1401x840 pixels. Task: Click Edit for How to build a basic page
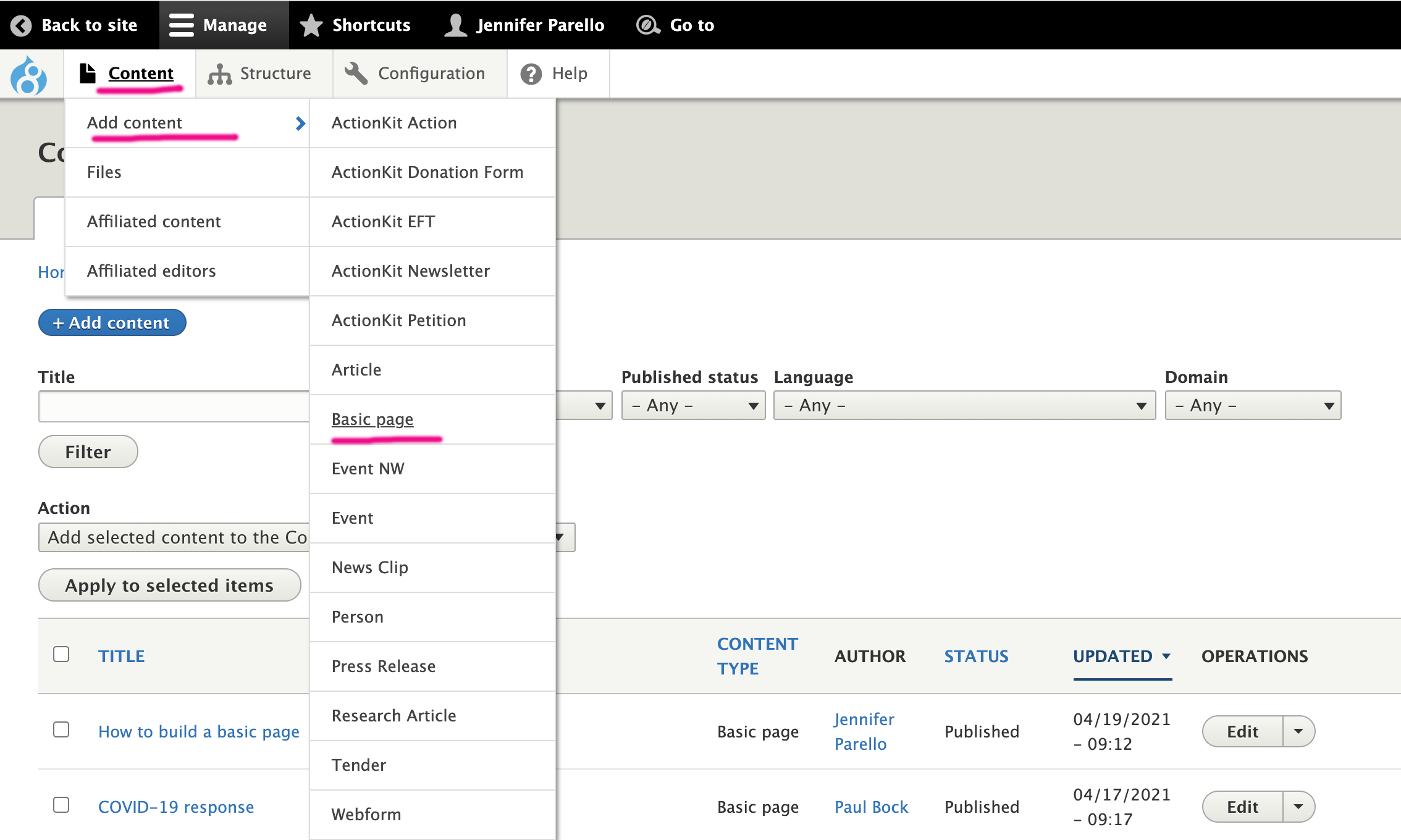(x=1242, y=731)
